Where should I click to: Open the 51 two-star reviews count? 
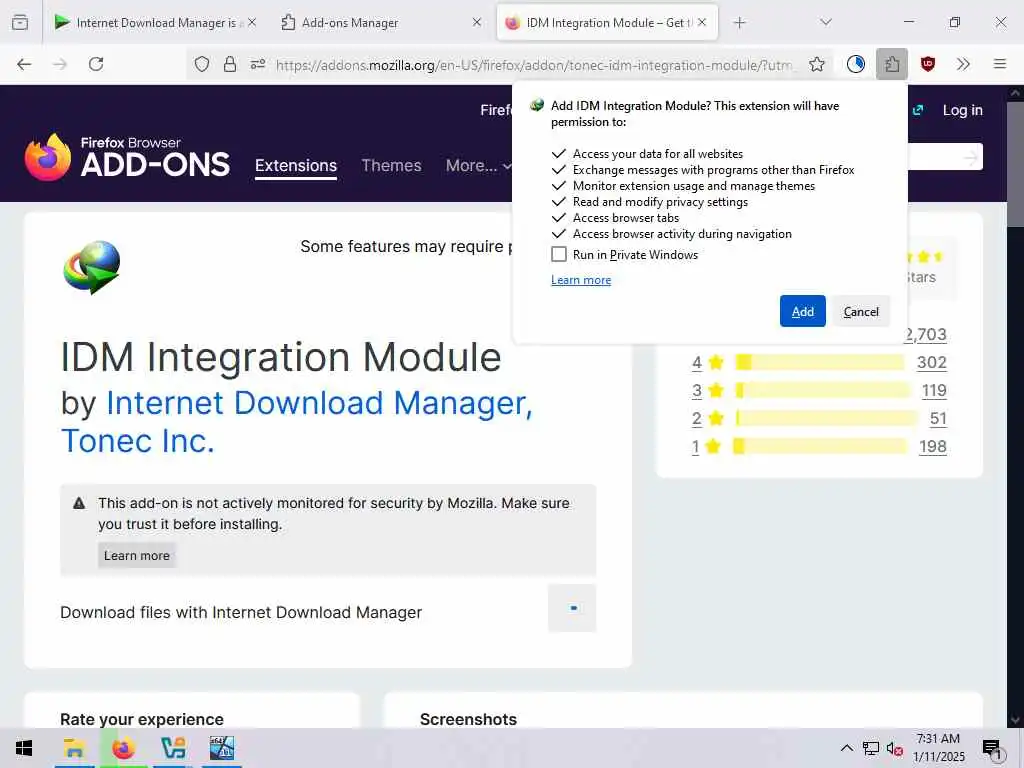(x=938, y=419)
